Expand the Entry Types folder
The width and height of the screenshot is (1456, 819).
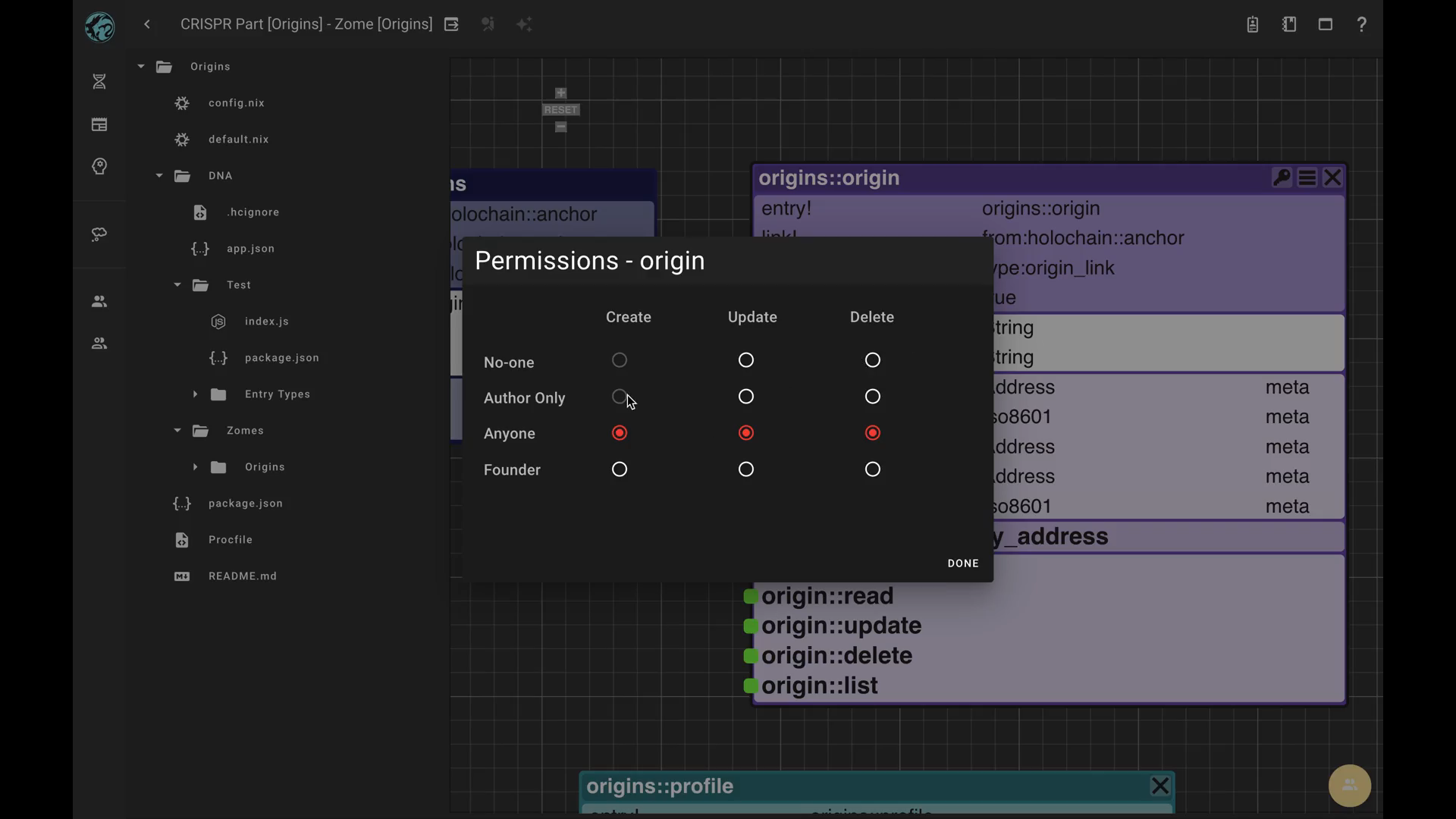coord(195,394)
